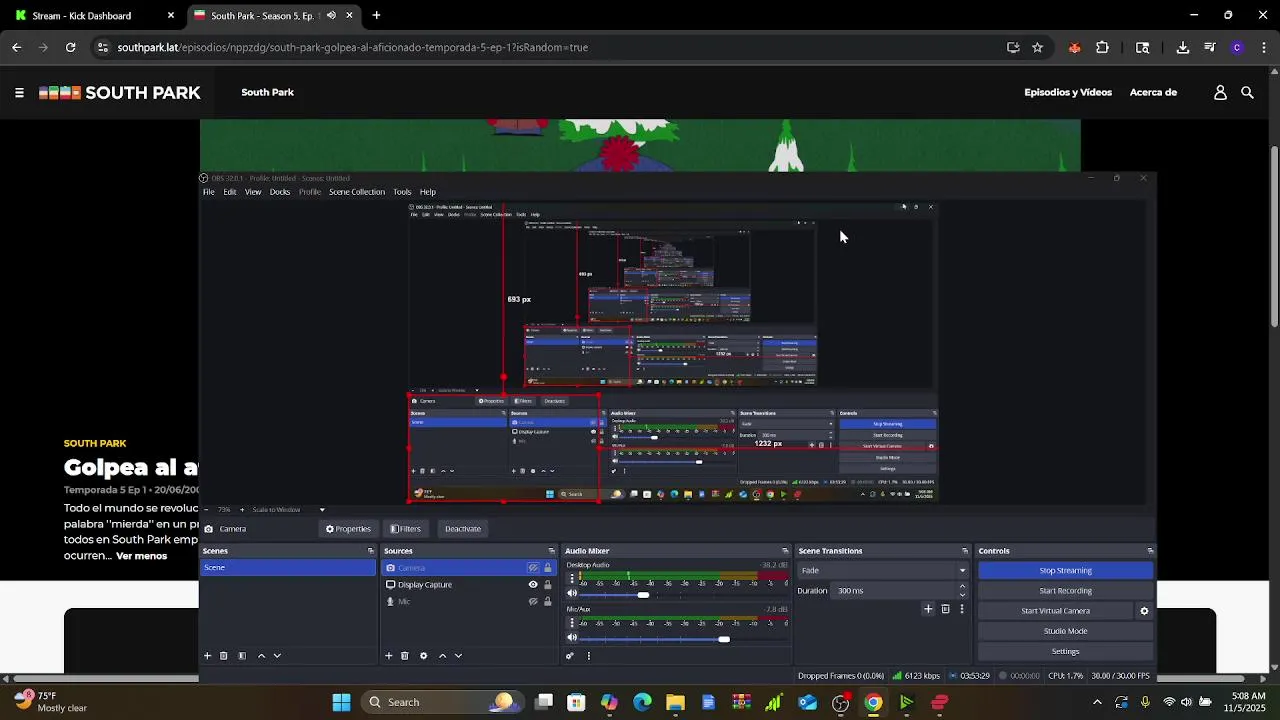Toggle the lock on the Camera source
The image size is (1280, 720).
pos(547,568)
